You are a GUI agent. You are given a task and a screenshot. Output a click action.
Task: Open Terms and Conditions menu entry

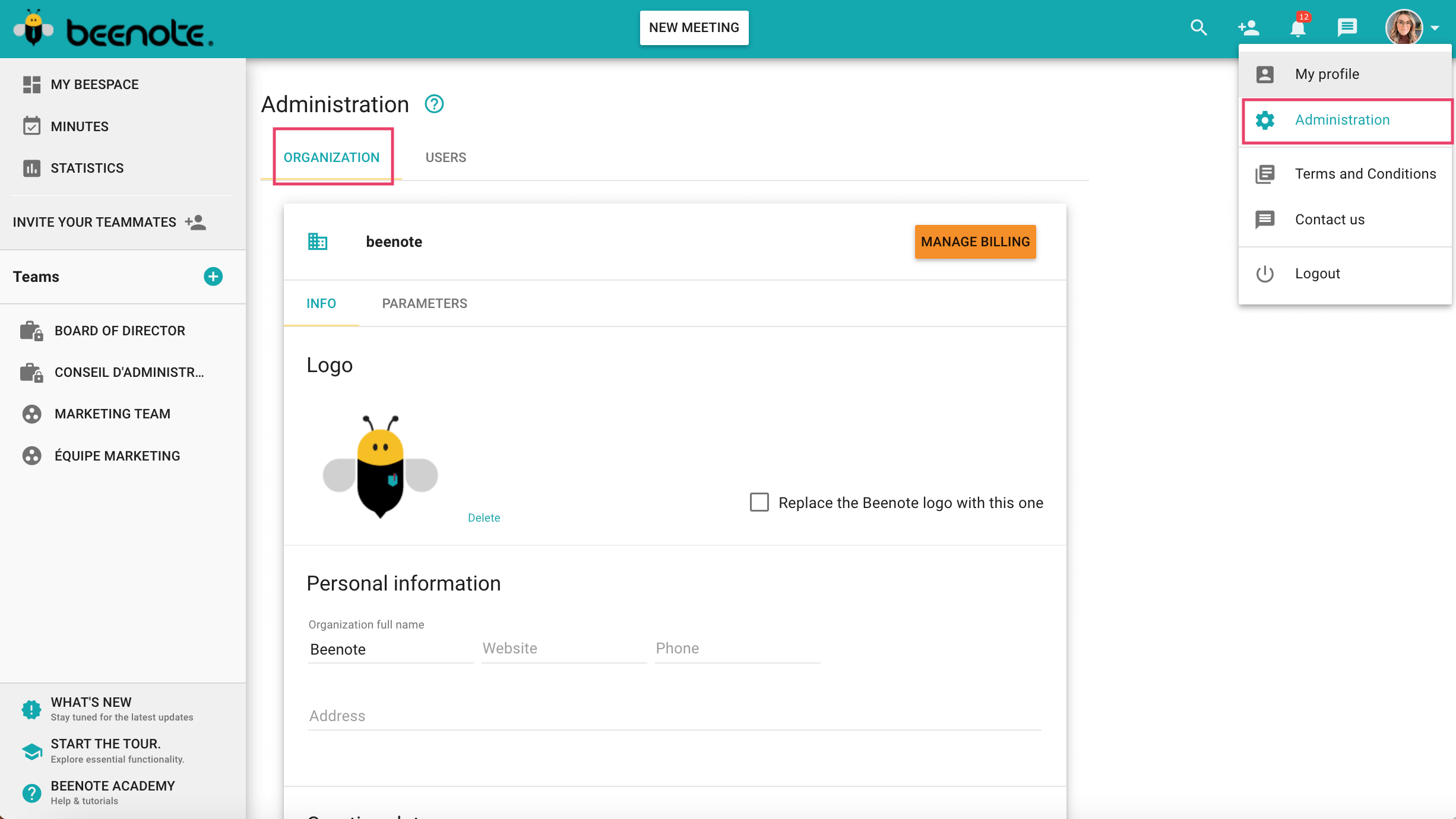pyautogui.click(x=1346, y=174)
